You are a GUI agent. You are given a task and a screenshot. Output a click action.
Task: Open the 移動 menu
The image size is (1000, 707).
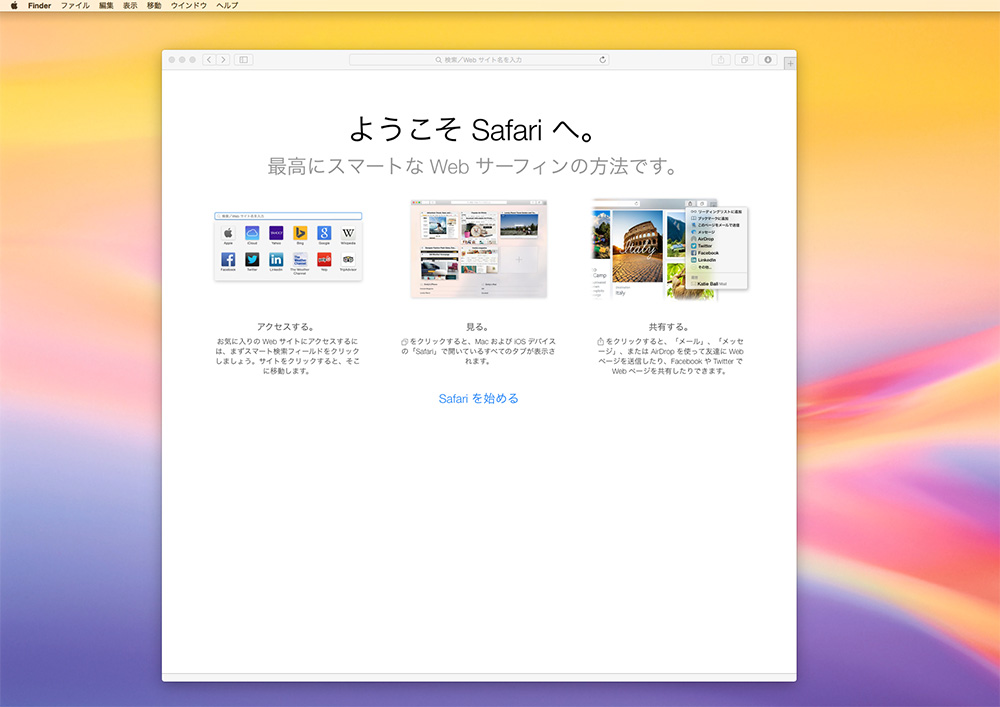[154, 5]
